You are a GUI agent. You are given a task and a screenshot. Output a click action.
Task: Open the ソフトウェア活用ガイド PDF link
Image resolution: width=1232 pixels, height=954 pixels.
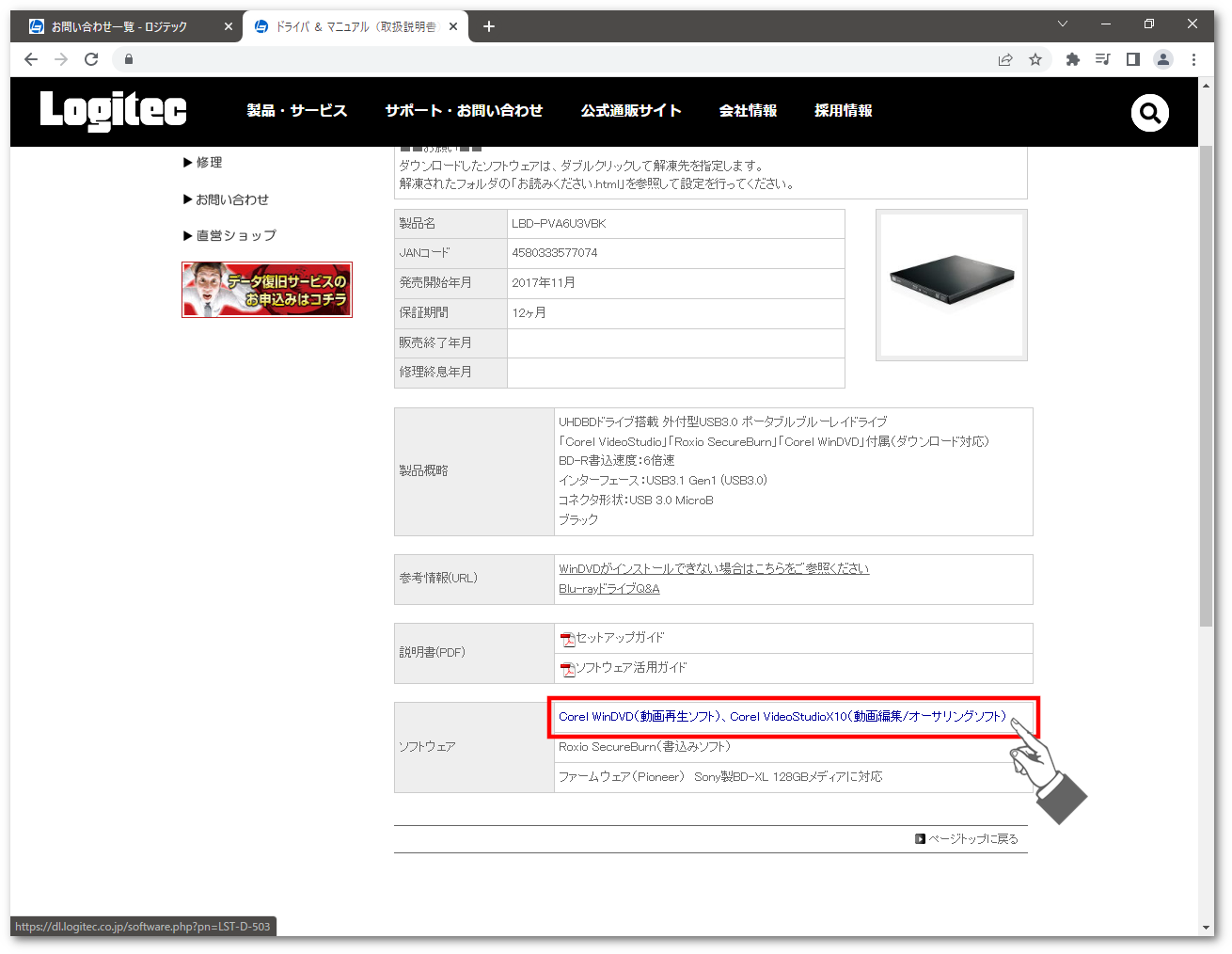click(631, 668)
